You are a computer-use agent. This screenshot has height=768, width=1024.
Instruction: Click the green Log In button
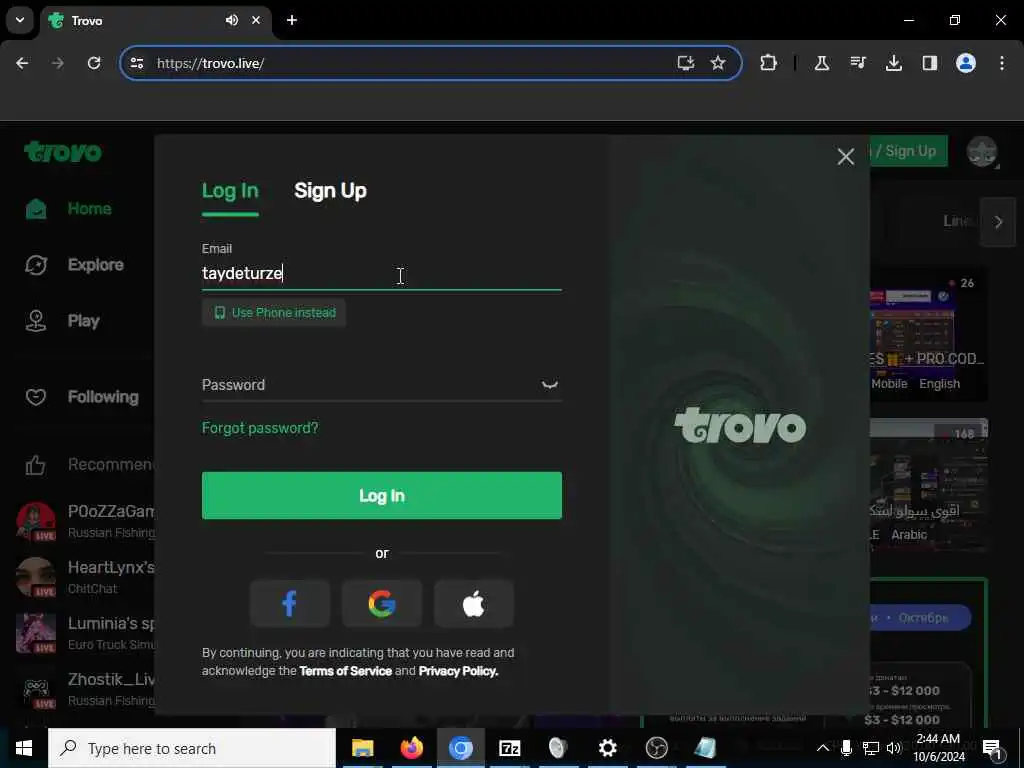pyautogui.click(x=381, y=496)
